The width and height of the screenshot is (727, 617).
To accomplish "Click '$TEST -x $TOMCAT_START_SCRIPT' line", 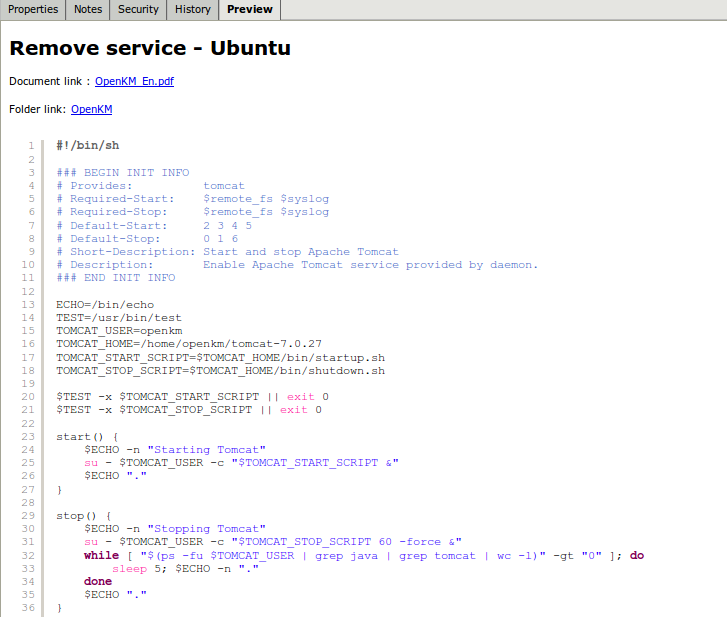I will tap(192, 396).
